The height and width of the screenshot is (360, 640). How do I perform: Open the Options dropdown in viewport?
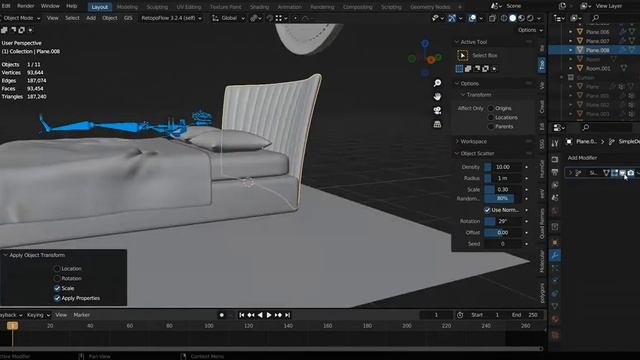pos(530,30)
